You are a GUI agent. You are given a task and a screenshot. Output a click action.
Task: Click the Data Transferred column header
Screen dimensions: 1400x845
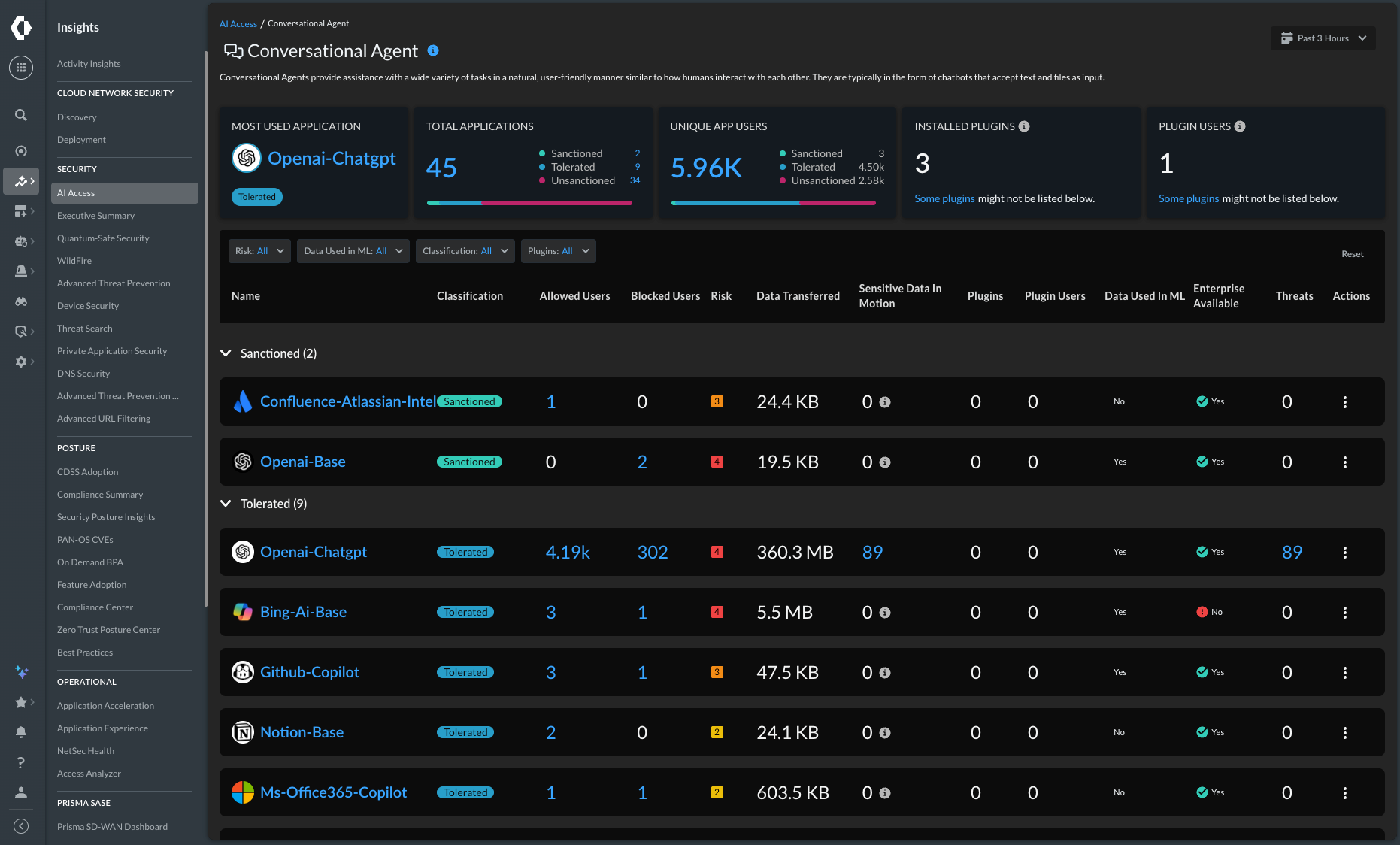798,296
